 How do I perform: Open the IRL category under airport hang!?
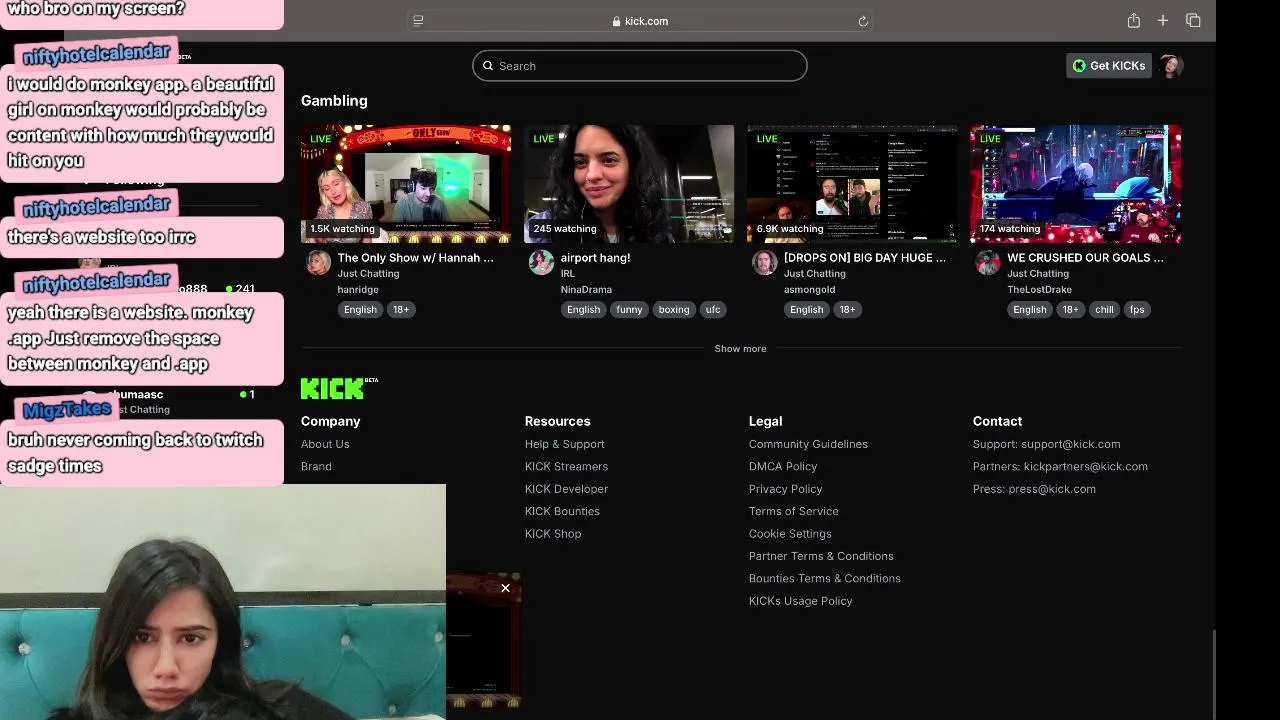[x=567, y=274]
